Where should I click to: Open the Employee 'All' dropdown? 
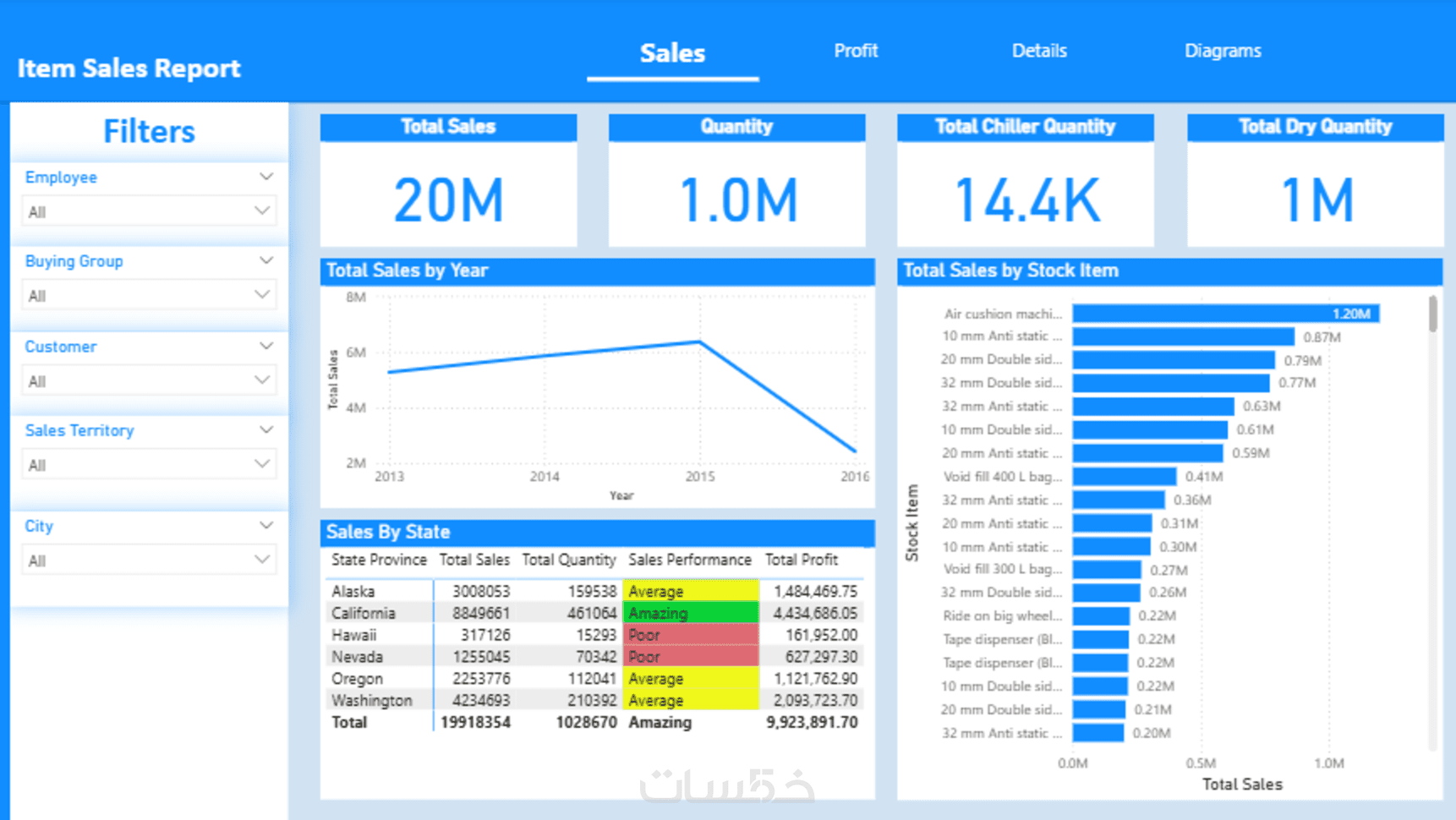click(149, 211)
